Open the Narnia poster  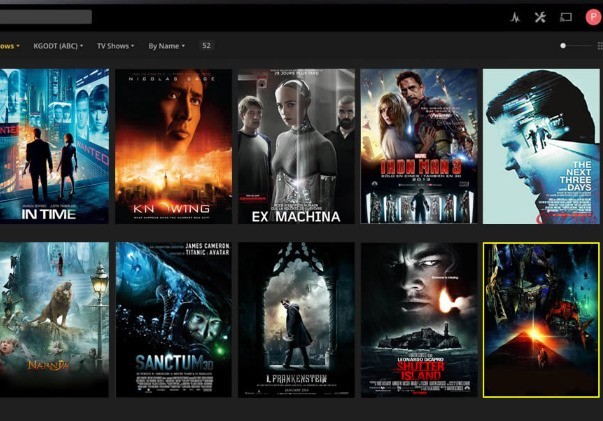pos(54,319)
